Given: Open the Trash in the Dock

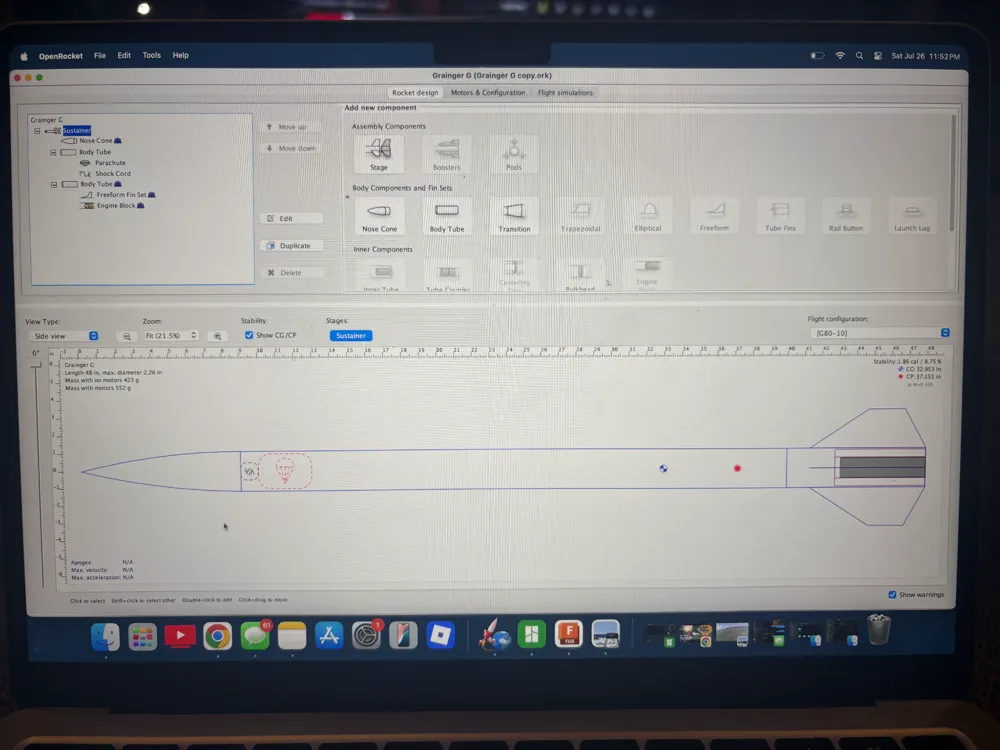Looking at the screenshot, I should click(879, 630).
